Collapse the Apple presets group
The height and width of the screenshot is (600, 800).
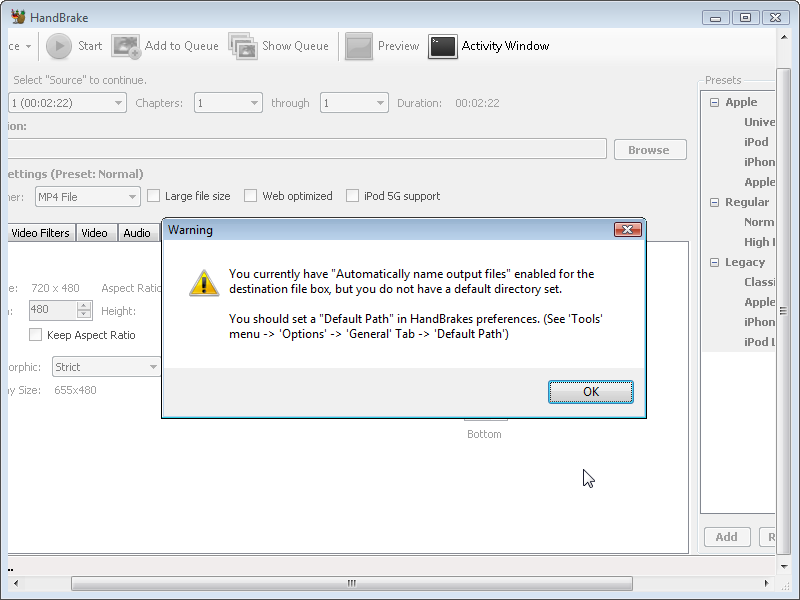coord(714,102)
